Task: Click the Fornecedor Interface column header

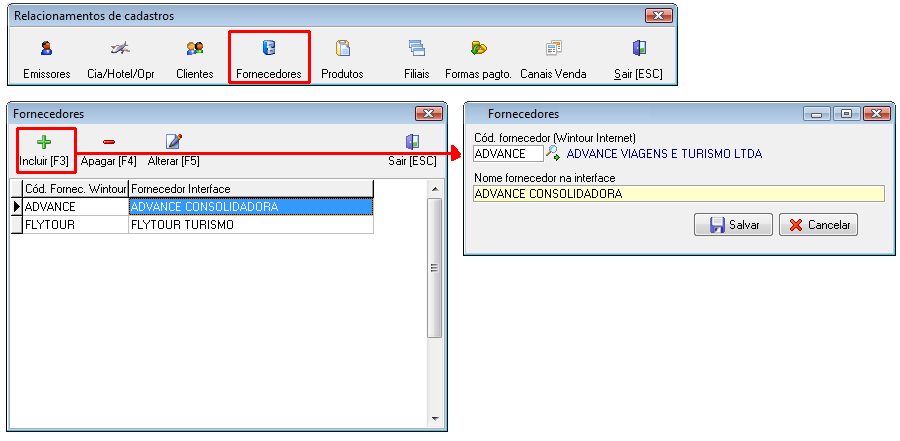Action: (251, 188)
